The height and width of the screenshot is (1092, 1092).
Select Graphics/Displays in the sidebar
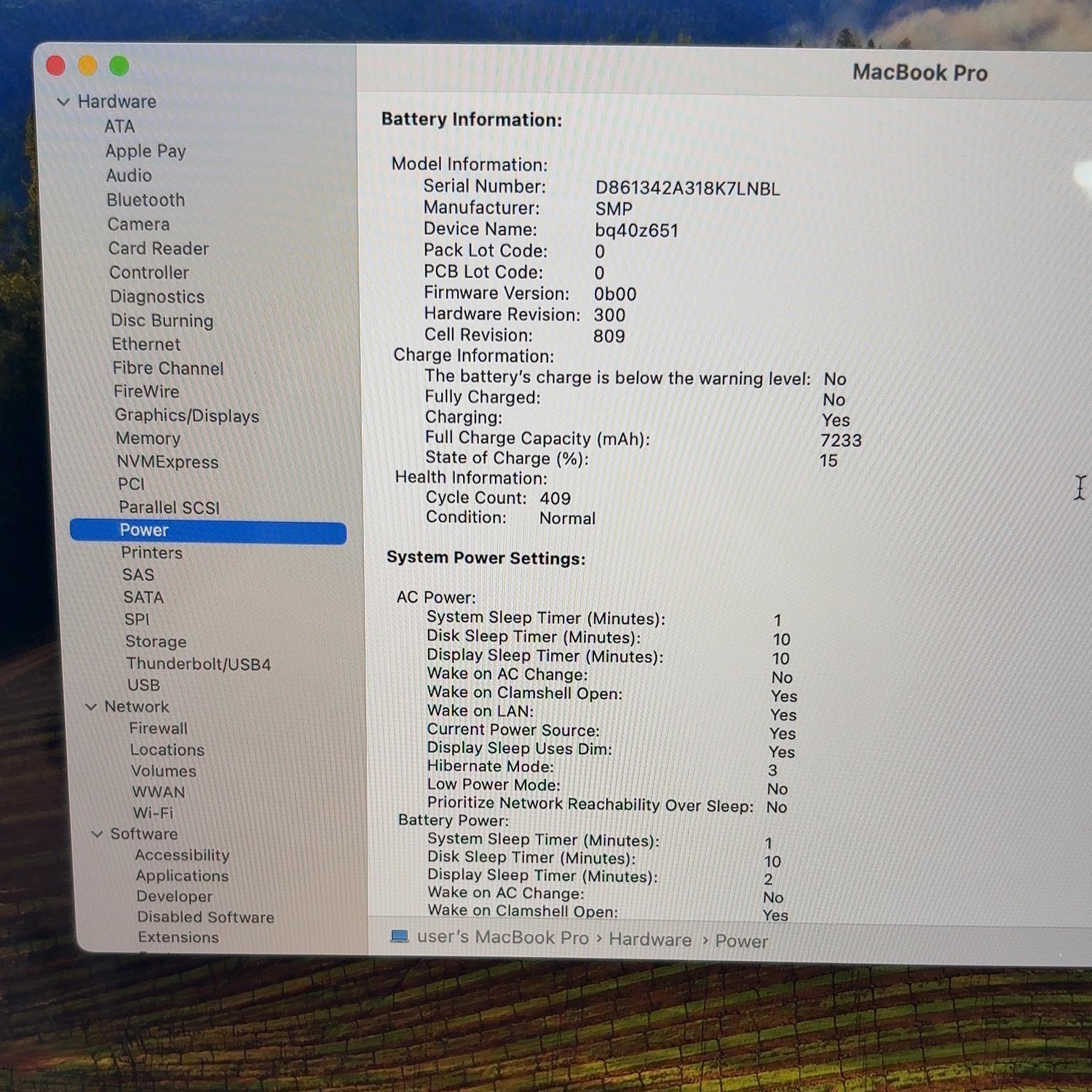(187, 416)
